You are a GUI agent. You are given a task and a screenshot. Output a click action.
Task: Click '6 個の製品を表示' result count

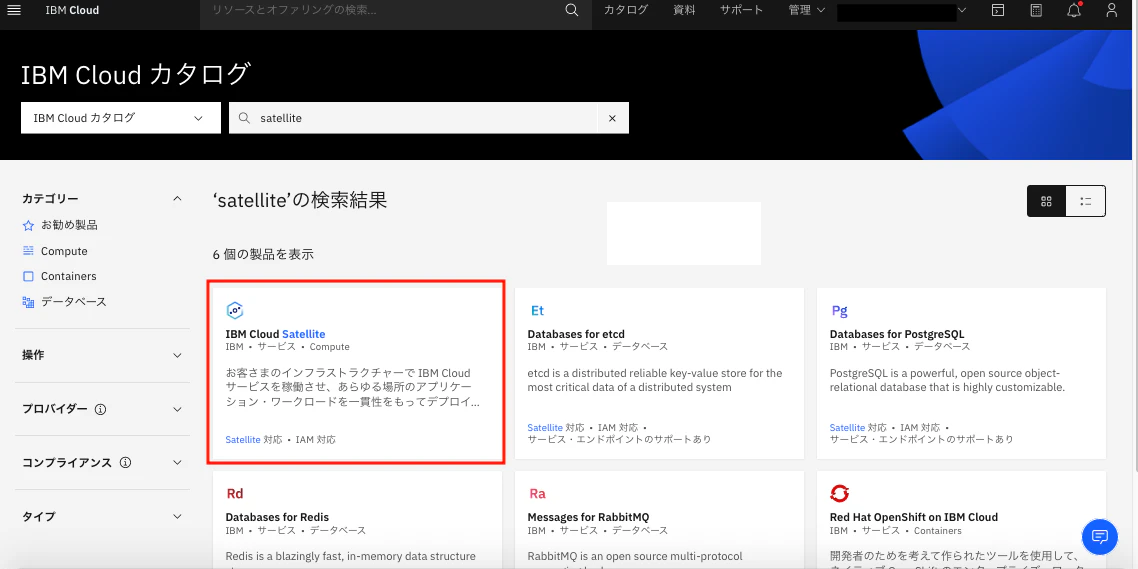coord(263,255)
